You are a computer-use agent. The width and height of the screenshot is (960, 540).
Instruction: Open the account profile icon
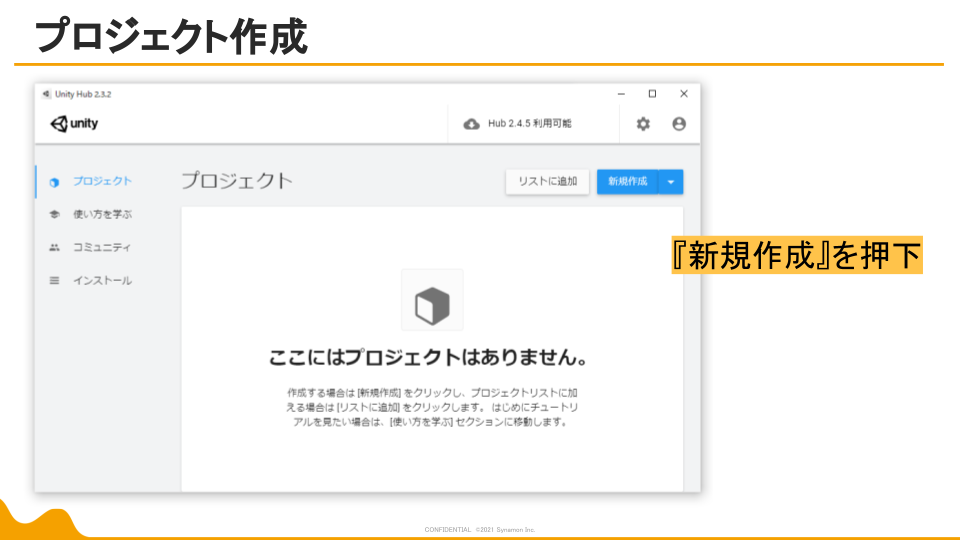click(x=679, y=124)
